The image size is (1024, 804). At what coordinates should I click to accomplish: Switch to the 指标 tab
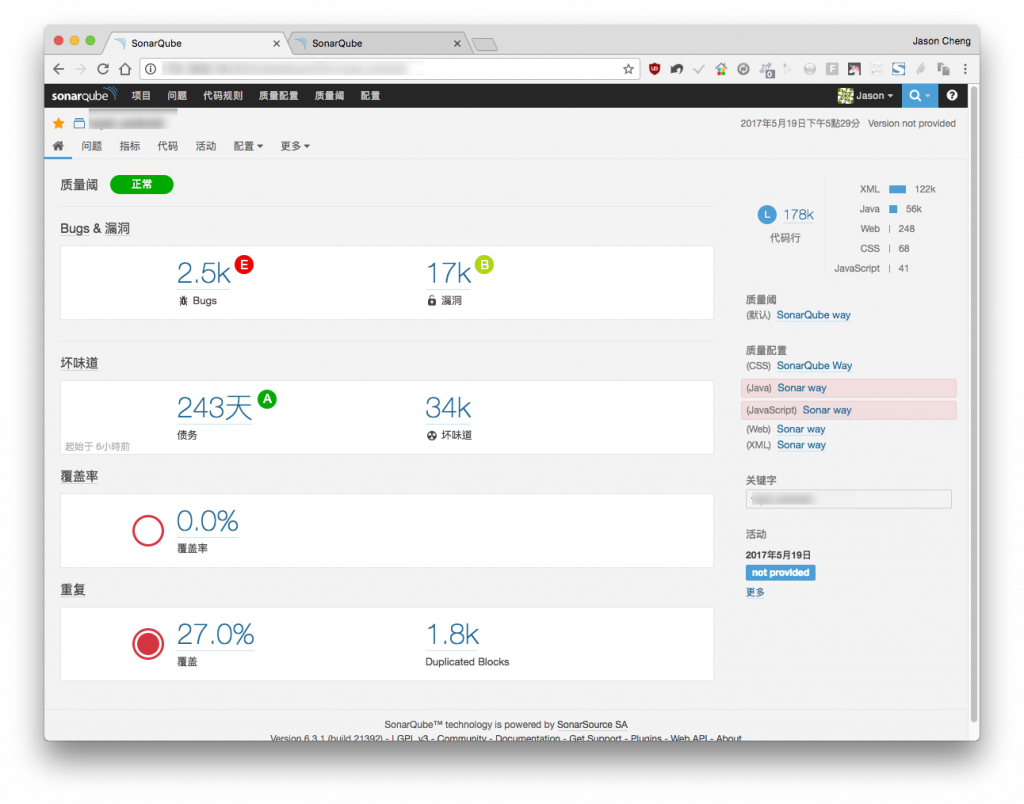[130, 146]
